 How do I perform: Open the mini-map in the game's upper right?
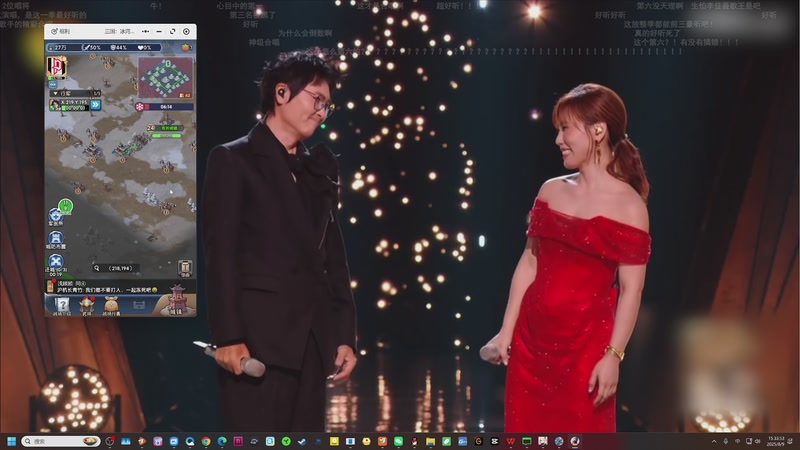click(165, 77)
